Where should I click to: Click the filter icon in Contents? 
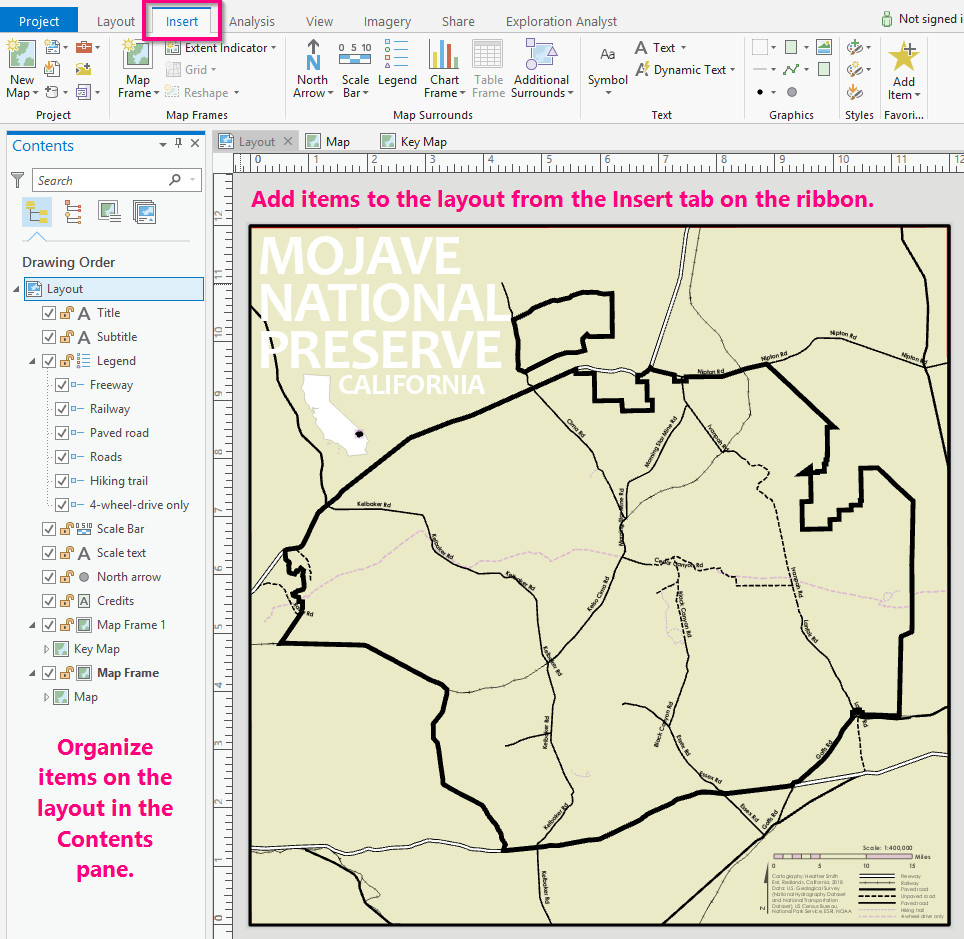tap(17, 180)
